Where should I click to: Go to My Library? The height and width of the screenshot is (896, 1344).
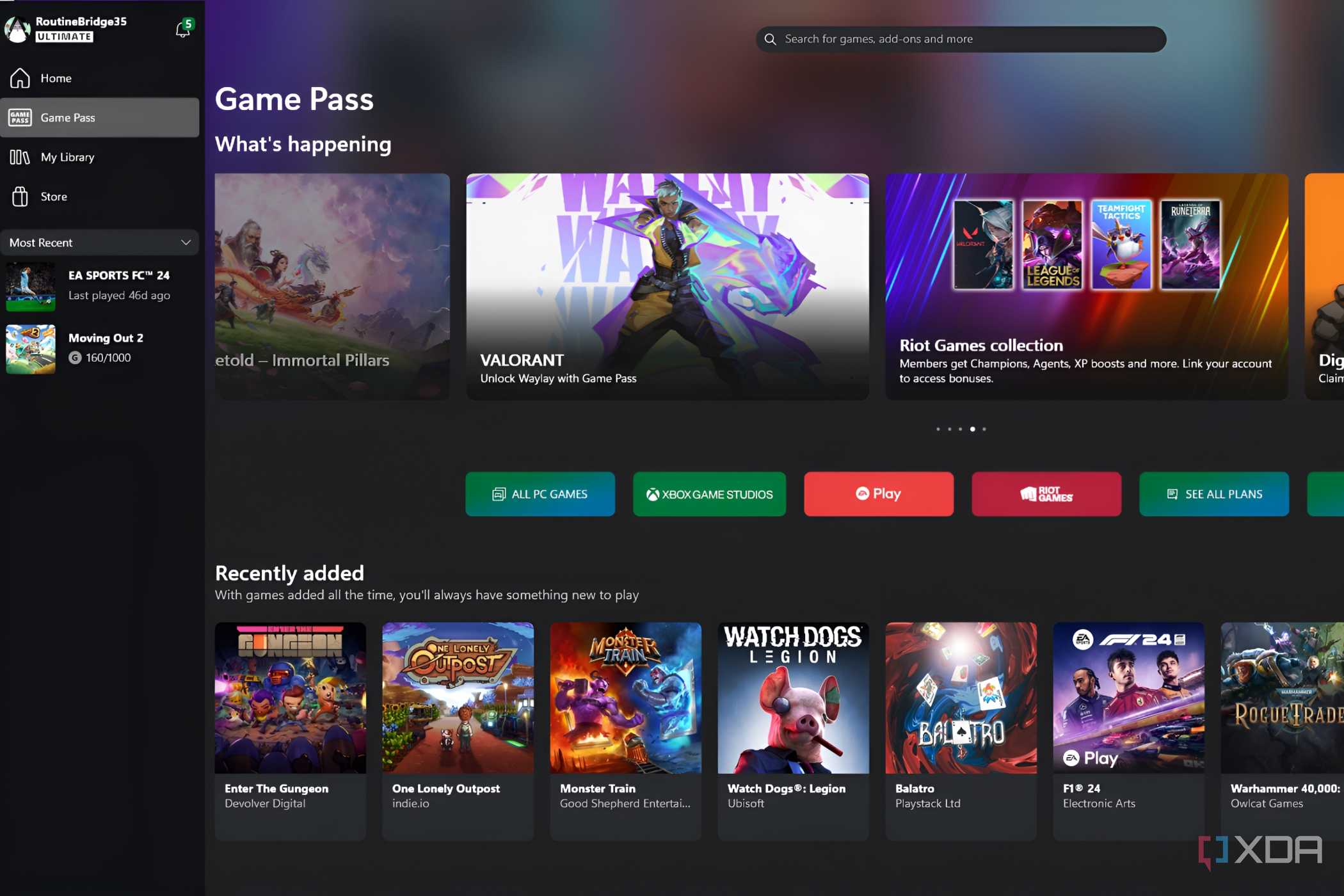(x=100, y=157)
